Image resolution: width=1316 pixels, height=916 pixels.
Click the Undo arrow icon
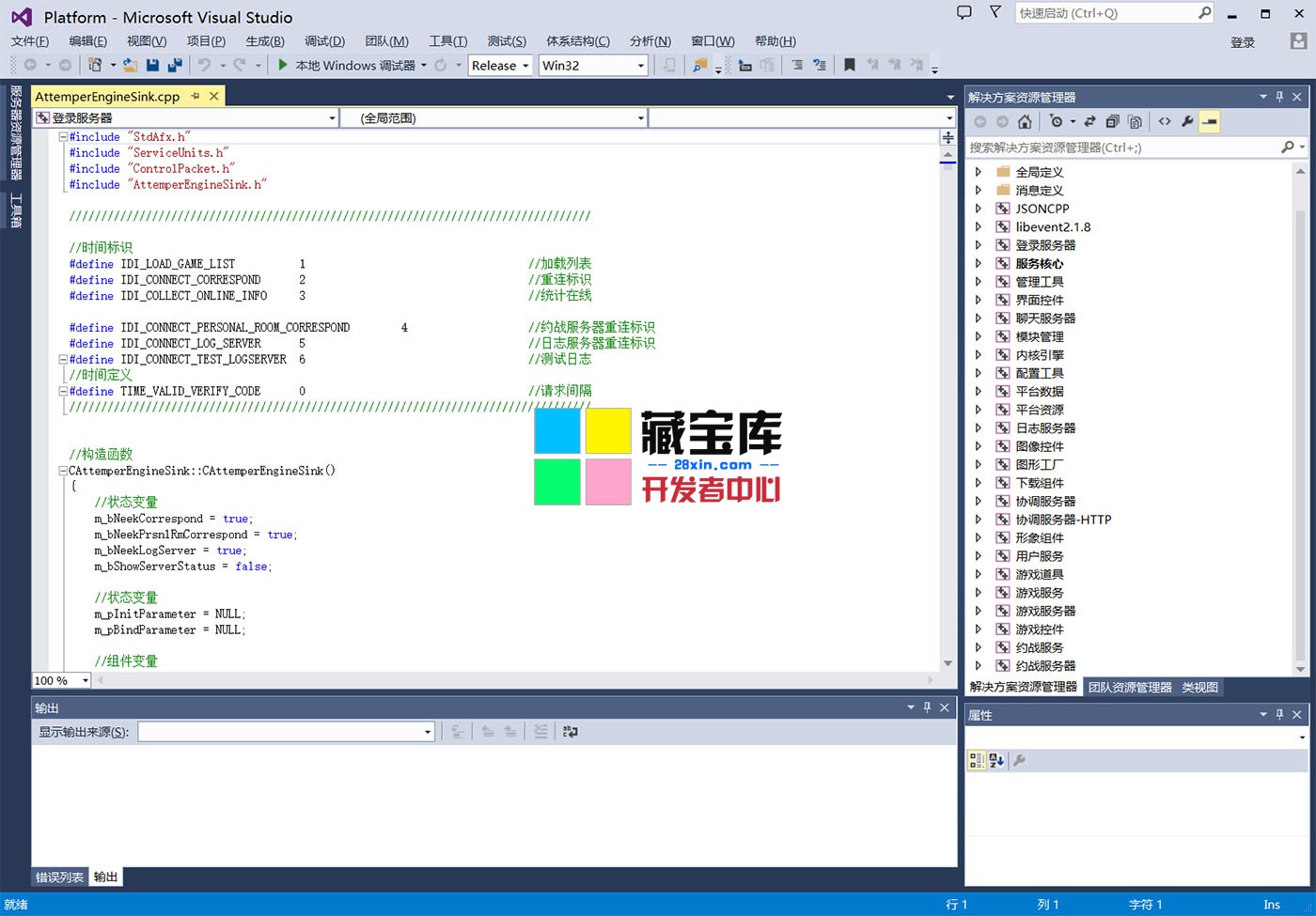pyautogui.click(x=204, y=65)
